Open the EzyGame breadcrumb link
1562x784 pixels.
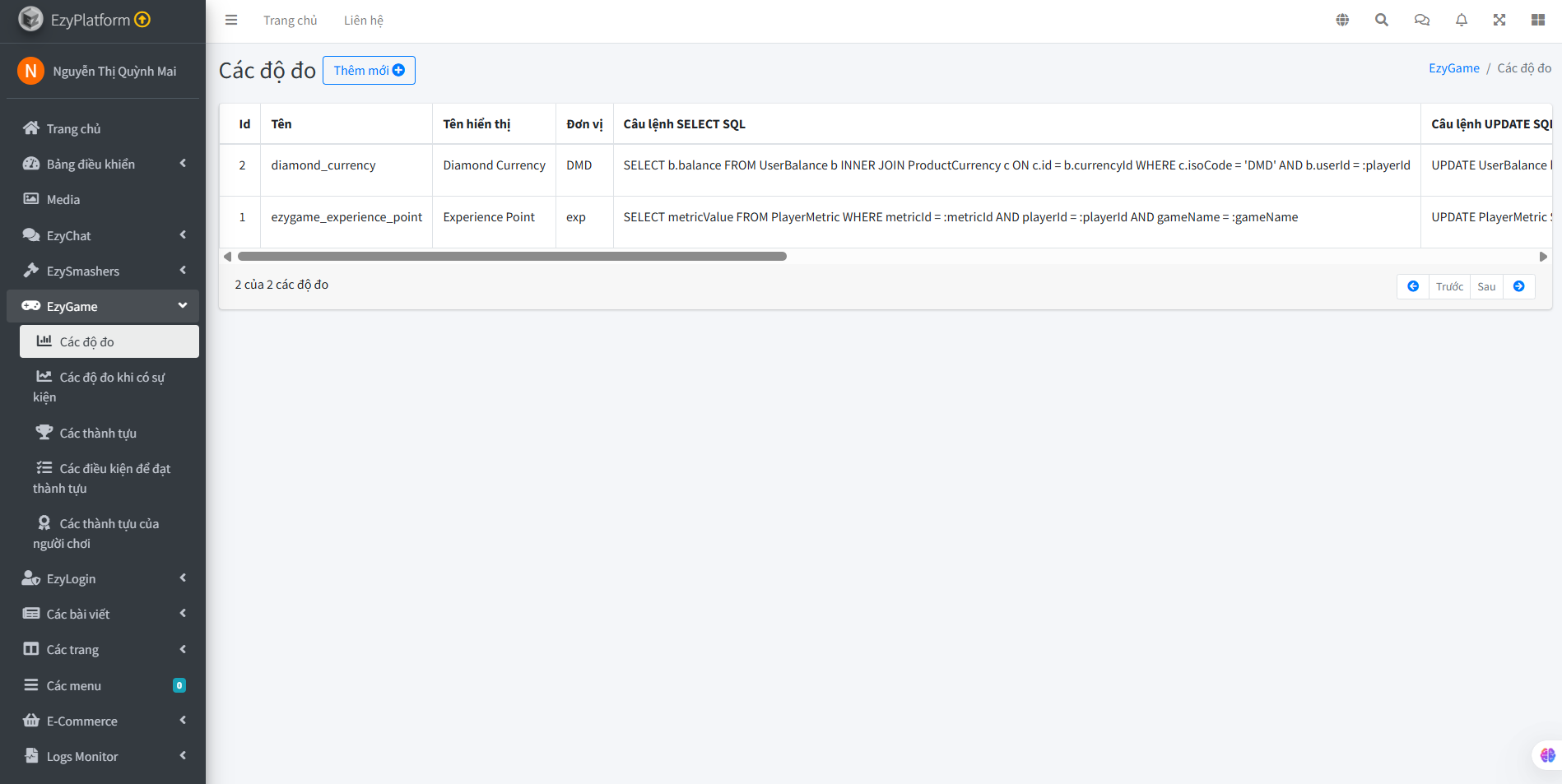tap(1453, 67)
